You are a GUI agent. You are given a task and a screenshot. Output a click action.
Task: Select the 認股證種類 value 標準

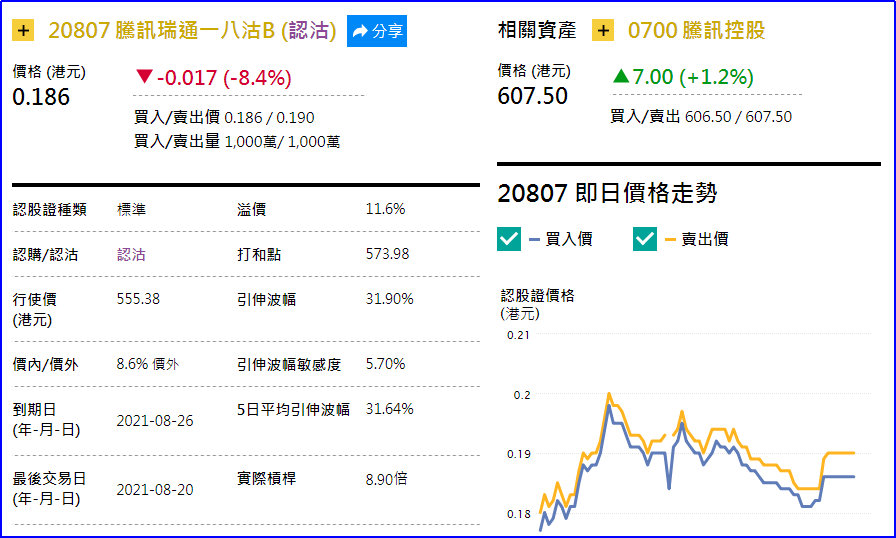click(131, 210)
